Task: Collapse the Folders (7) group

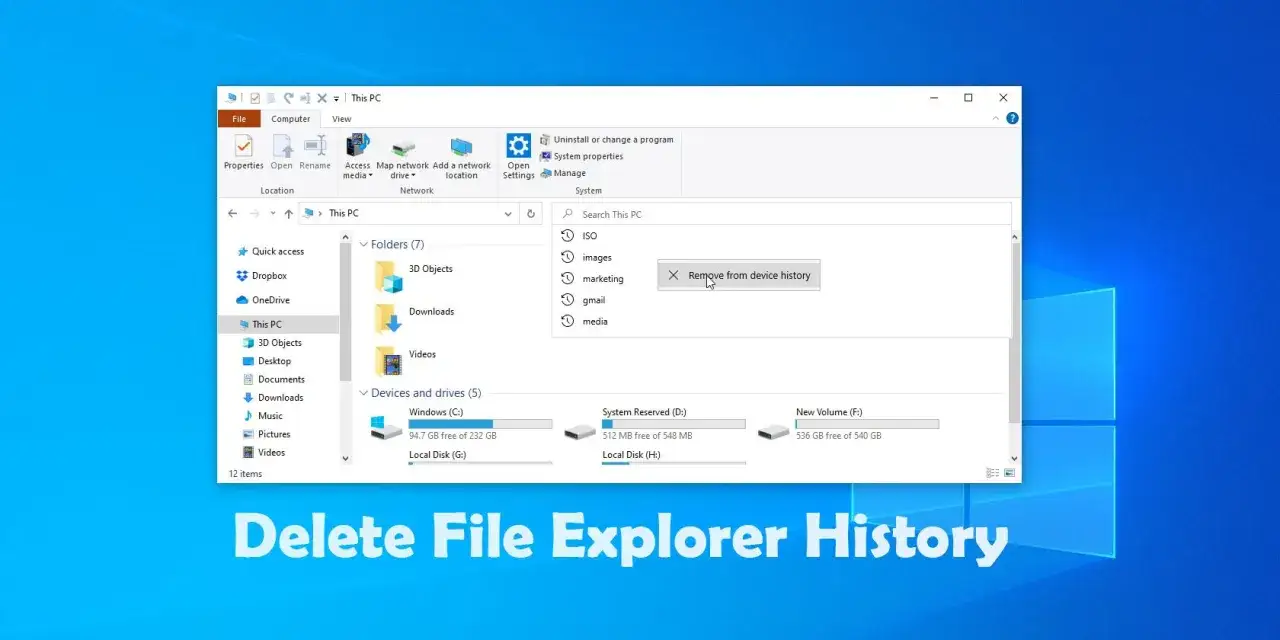Action: pos(364,244)
